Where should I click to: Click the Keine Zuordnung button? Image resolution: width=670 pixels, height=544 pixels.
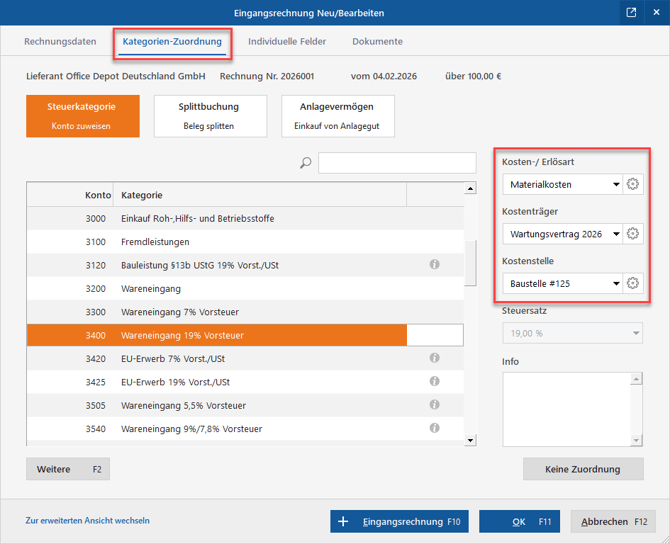(x=583, y=469)
